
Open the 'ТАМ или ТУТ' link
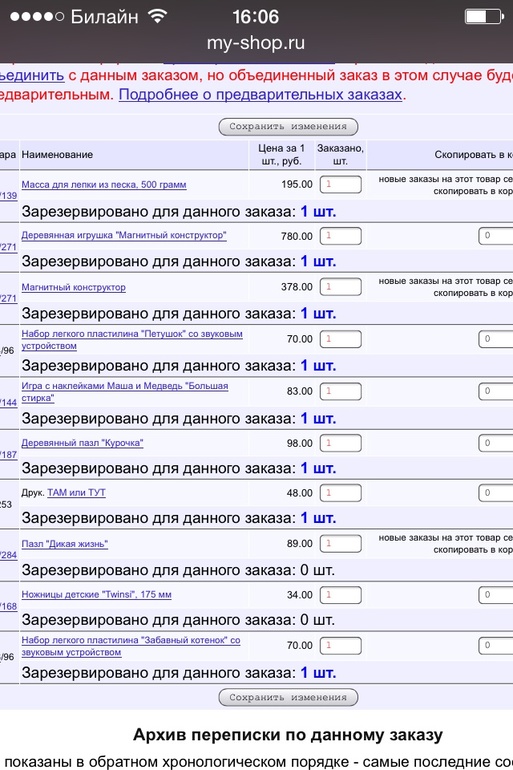coord(77,493)
